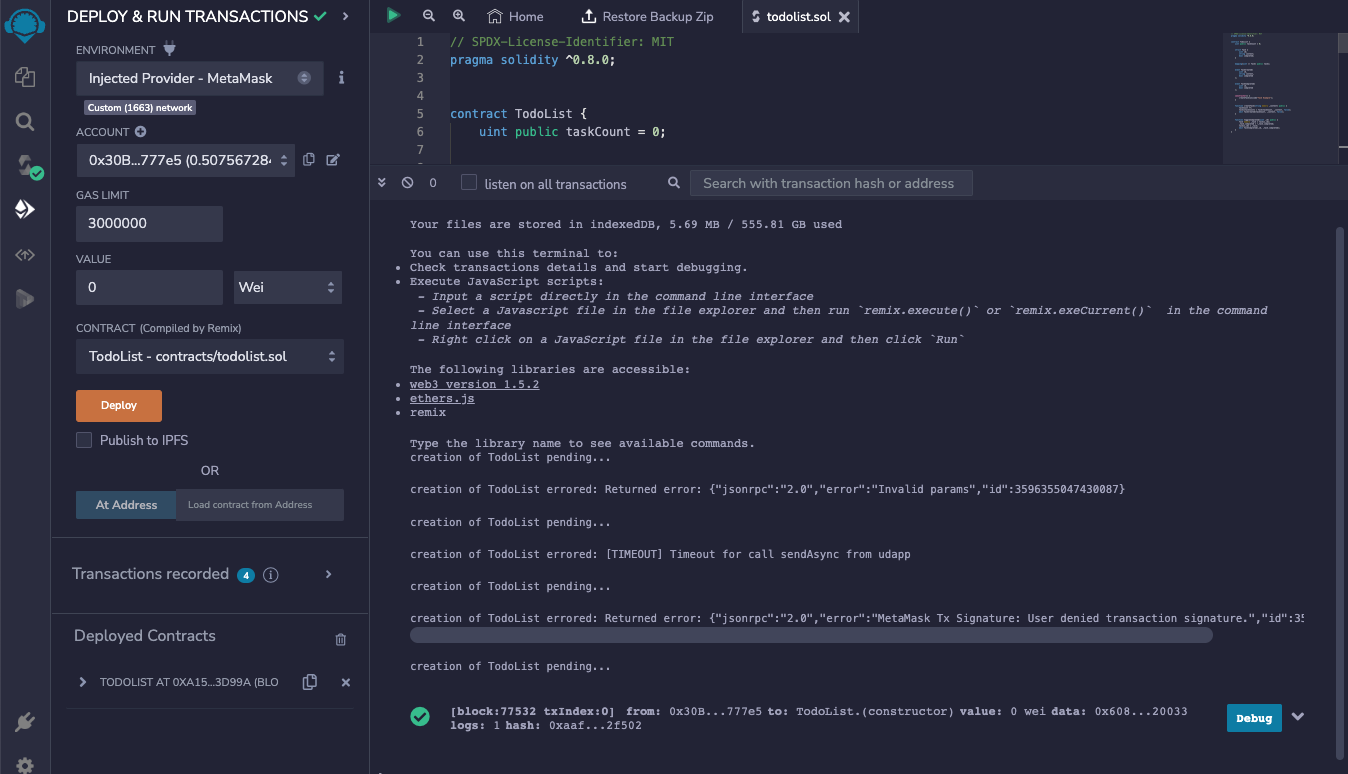Open the File explorer sidebar icon
The height and width of the screenshot is (774, 1348).
click(x=25, y=77)
